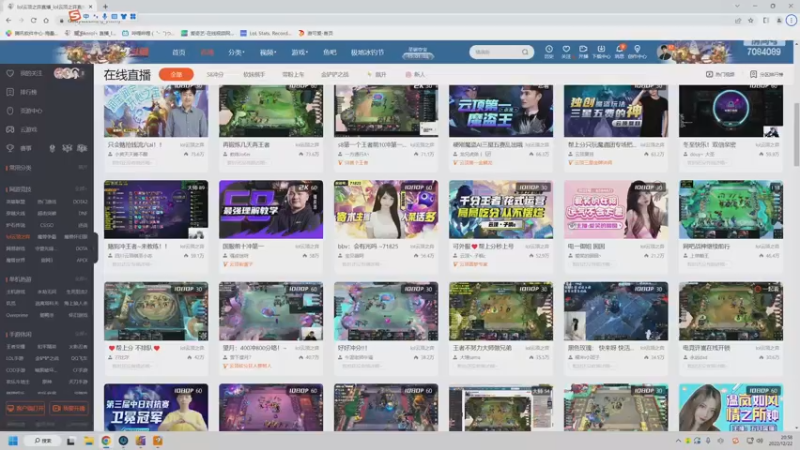This screenshot has width=800, height=450.
Task: Open the 云顶第一魔盗王 stream thumbnail
Action: [501, 111]
